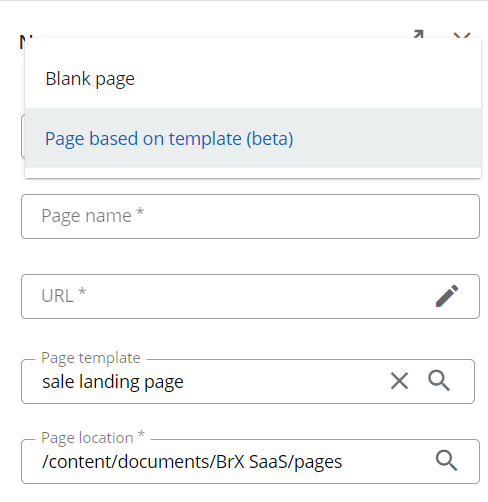
Task: Edit the URL with the pencil icon
Action: (447, 296)
